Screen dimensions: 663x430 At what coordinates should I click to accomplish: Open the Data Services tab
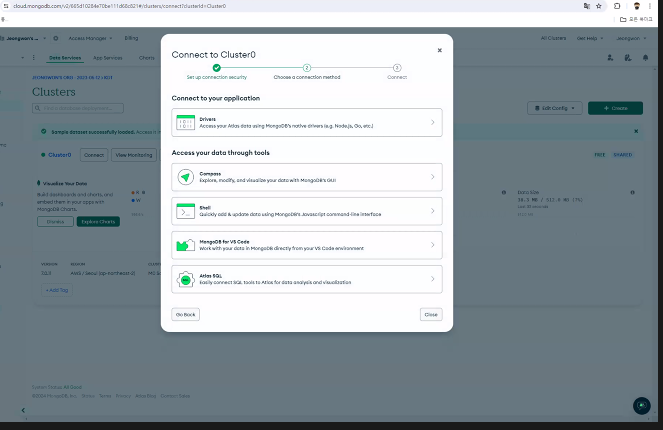tap(65, 58)
